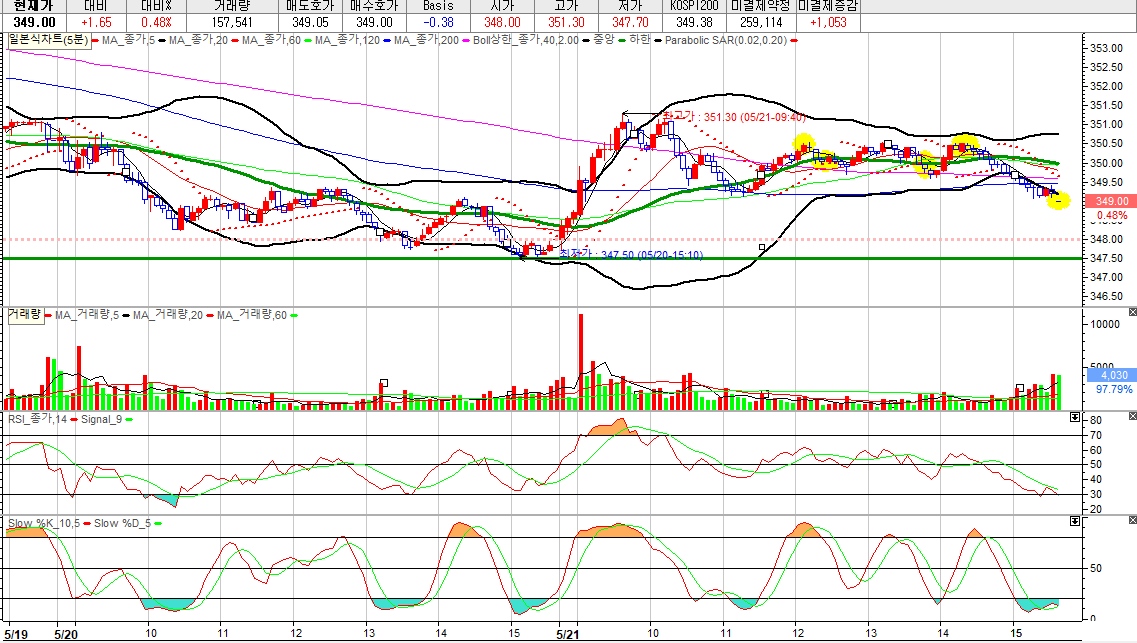Viewport: 1137px width, 643px height.
Task: Select the Slow %D_5 legend label
Action: pyautogui.click(x=123, y=523)
